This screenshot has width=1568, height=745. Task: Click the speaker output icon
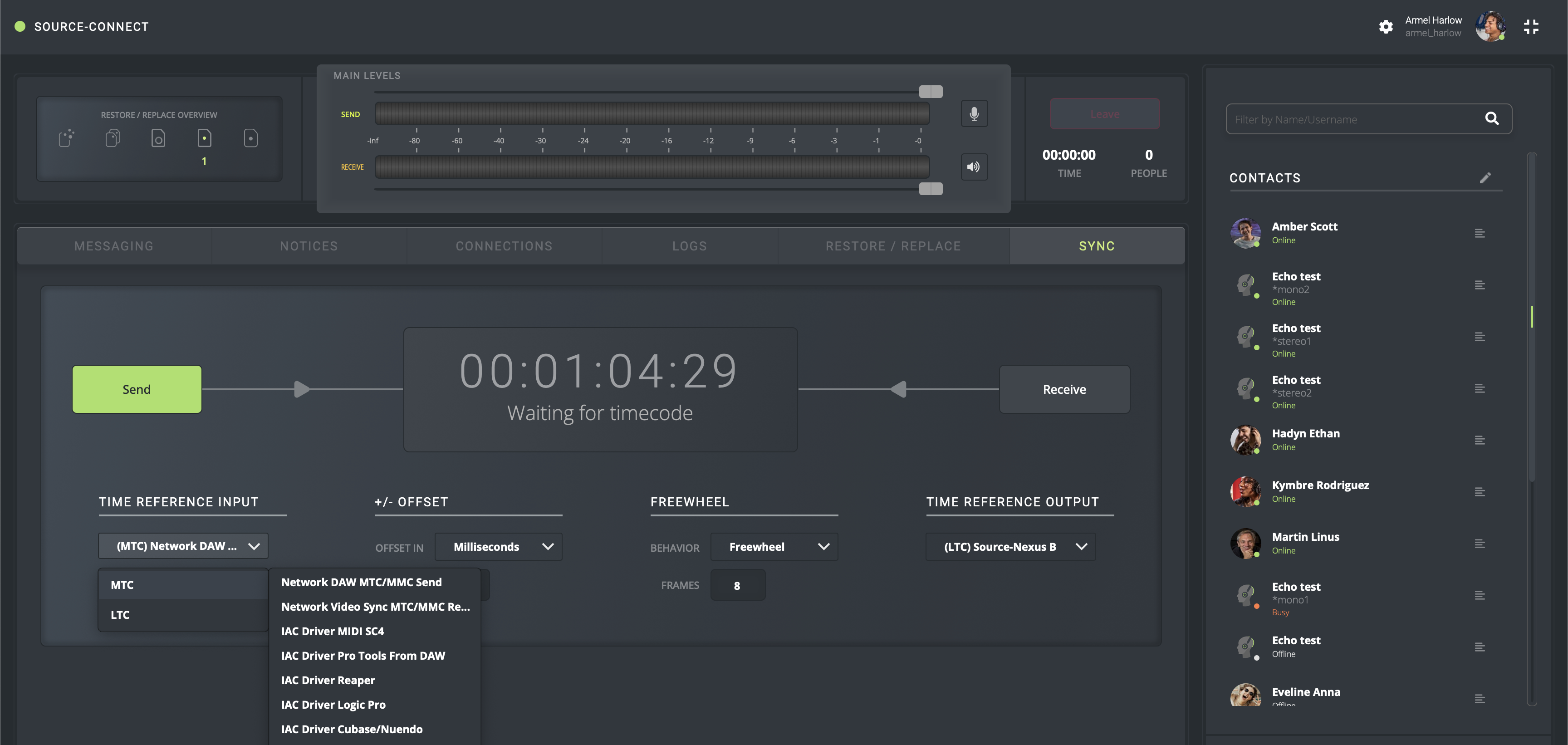coord(974,167)
